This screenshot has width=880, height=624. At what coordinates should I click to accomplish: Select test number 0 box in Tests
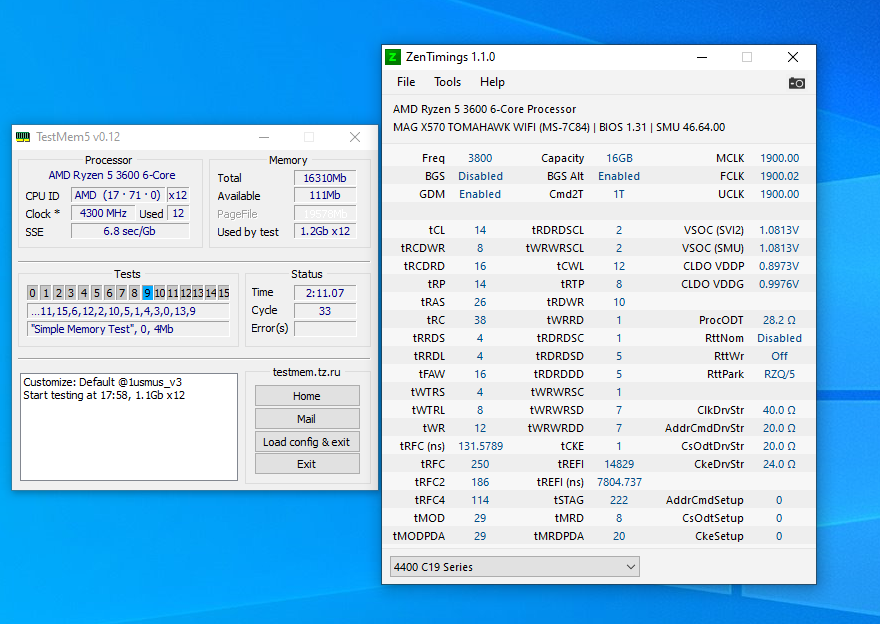(33, 292)
